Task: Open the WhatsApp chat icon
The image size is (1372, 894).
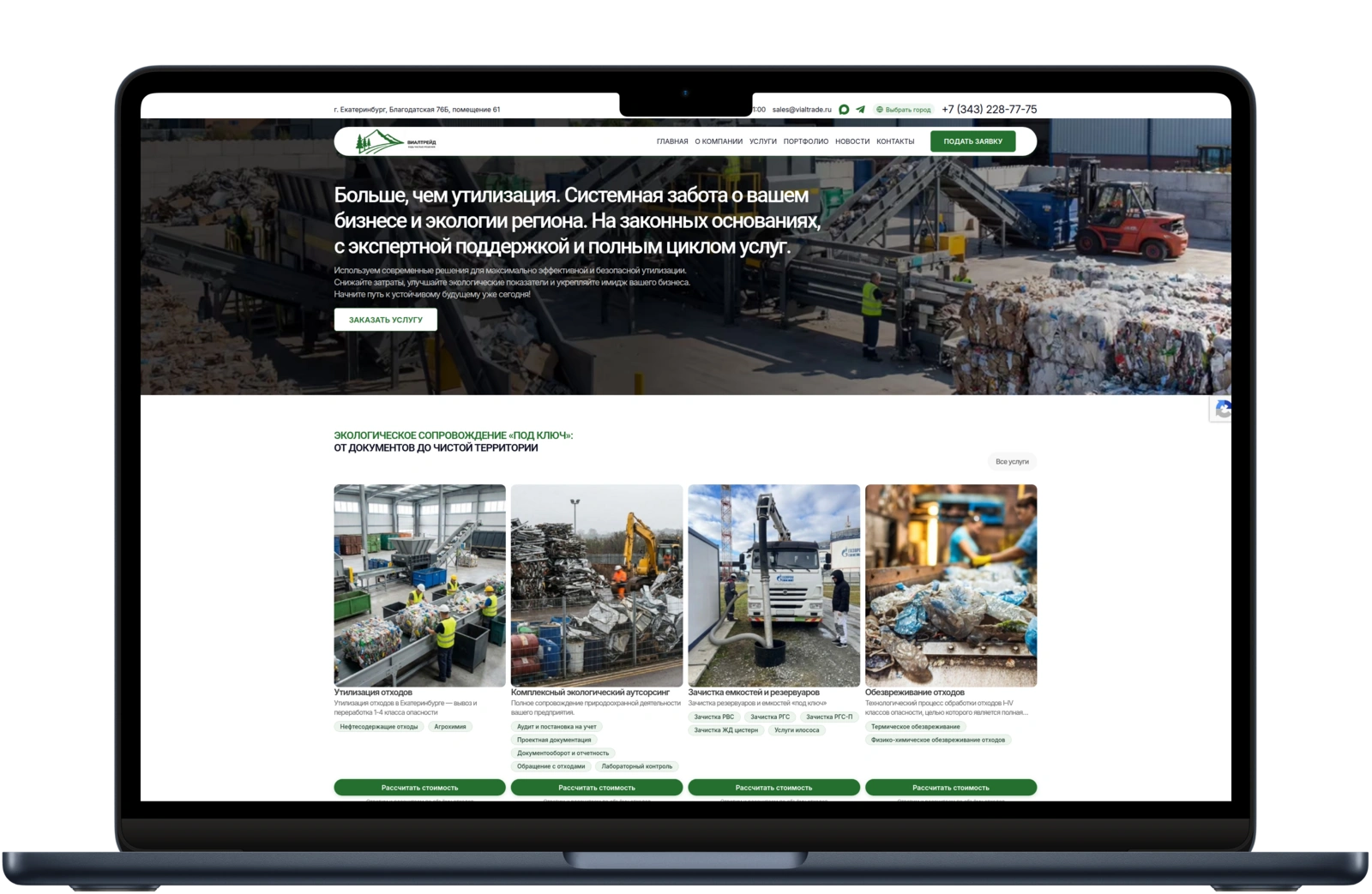Action: (x=844, y=110)
